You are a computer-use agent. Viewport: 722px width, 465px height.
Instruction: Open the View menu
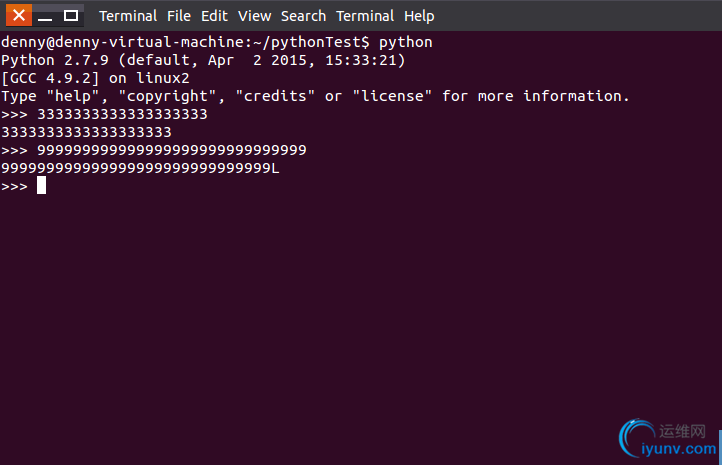pyautogui.click(x=254, y=16)
